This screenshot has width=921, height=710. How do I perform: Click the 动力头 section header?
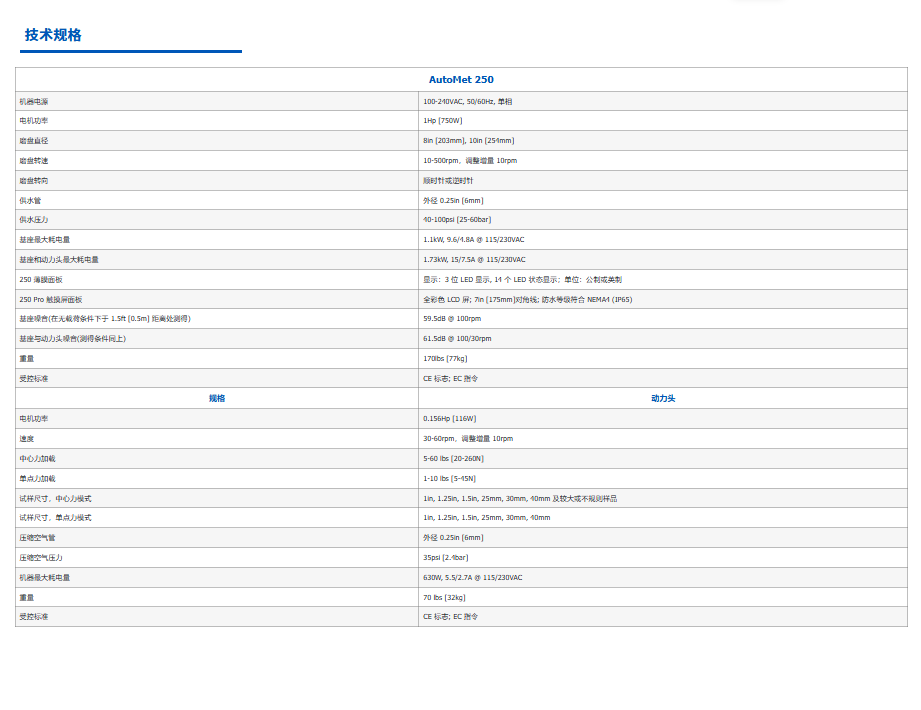pos(663,398)
